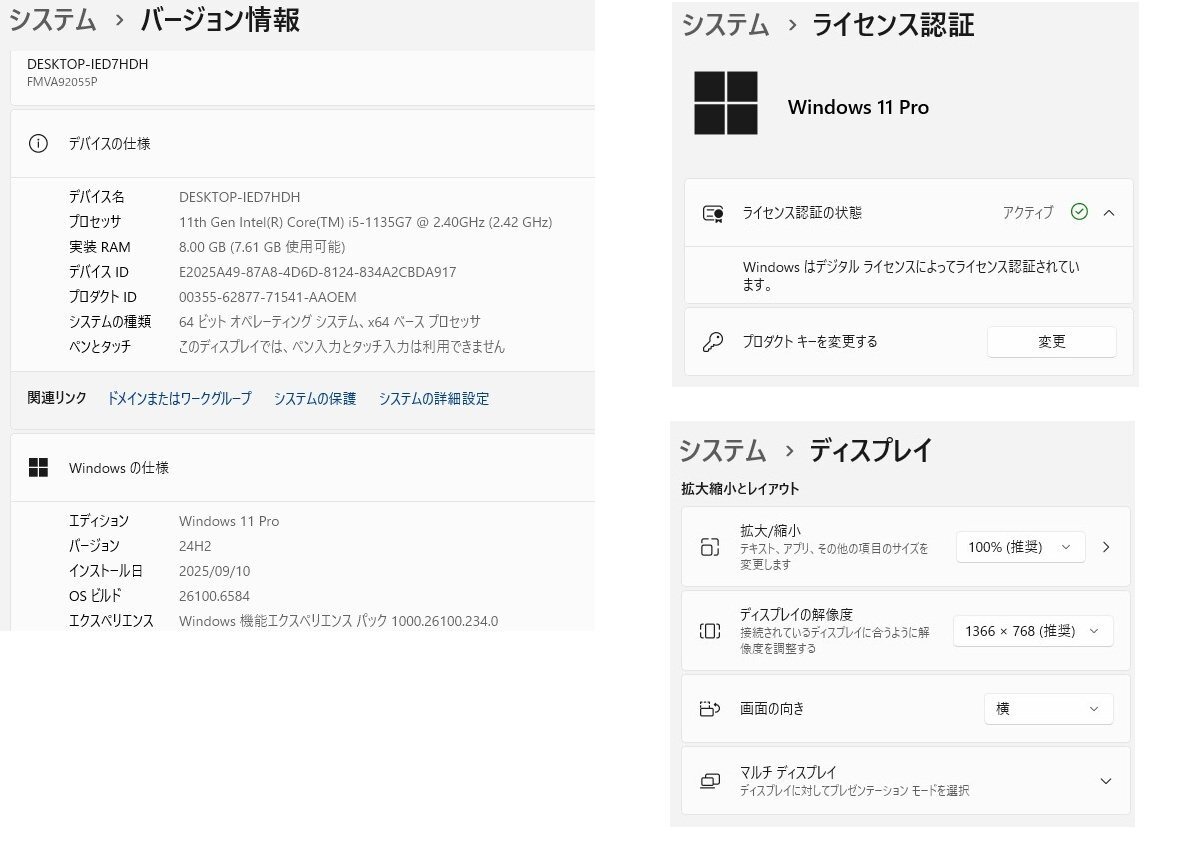Click the display resolution icon

(709, 631)
